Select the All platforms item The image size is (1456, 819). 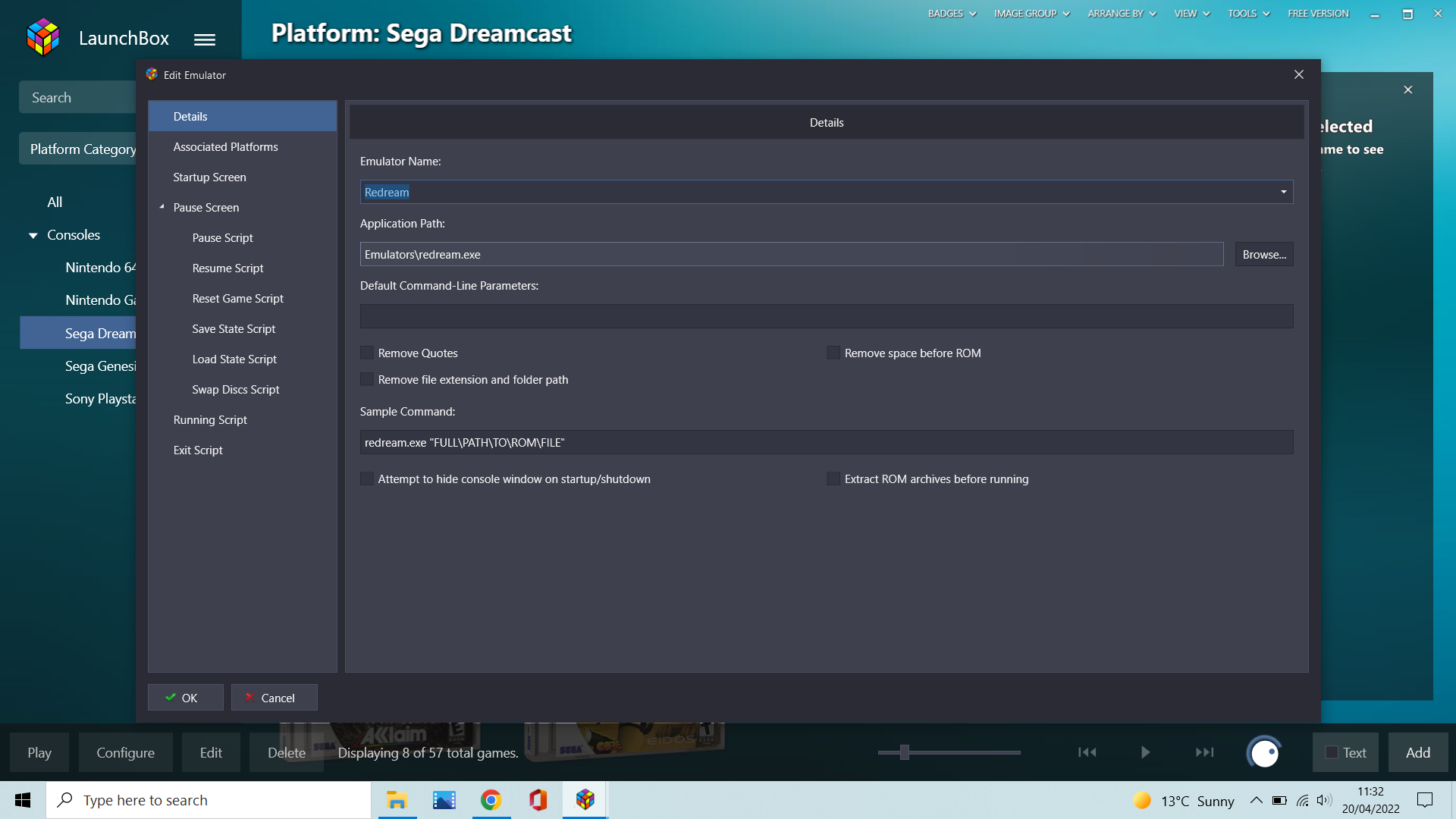(x=55, y=202)
